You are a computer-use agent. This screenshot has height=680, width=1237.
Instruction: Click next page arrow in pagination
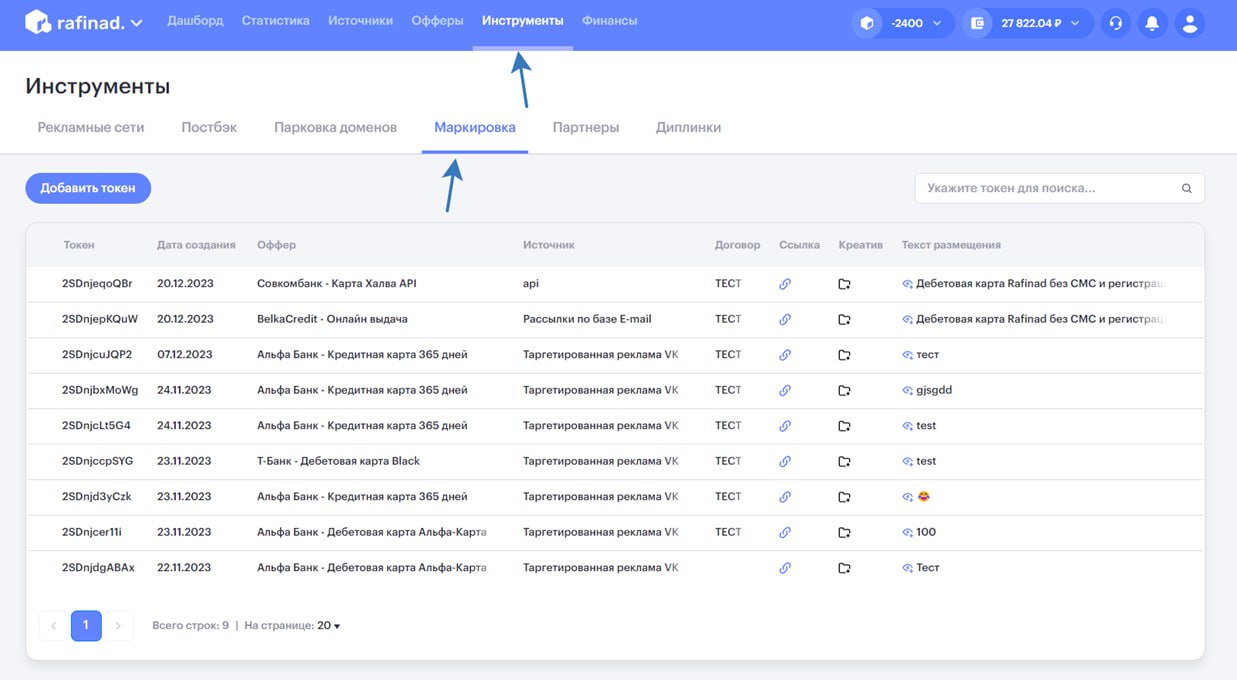pos(118,626)
